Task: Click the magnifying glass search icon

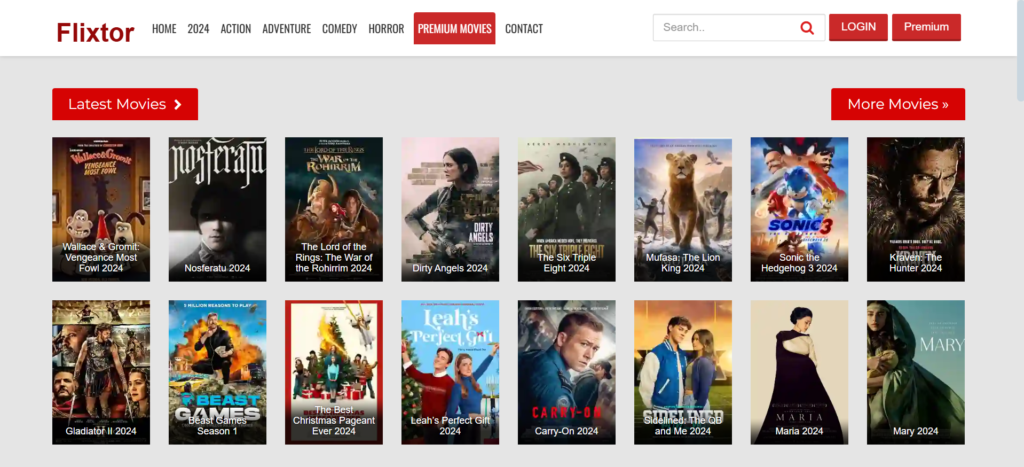Action: pos(807,28)
